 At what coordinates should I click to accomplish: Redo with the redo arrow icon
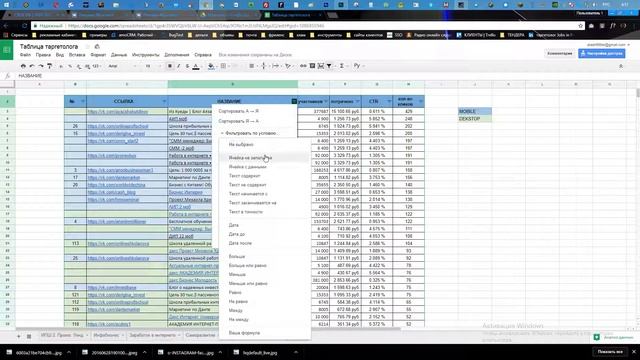pyautogui.click(x=40, y=66)
